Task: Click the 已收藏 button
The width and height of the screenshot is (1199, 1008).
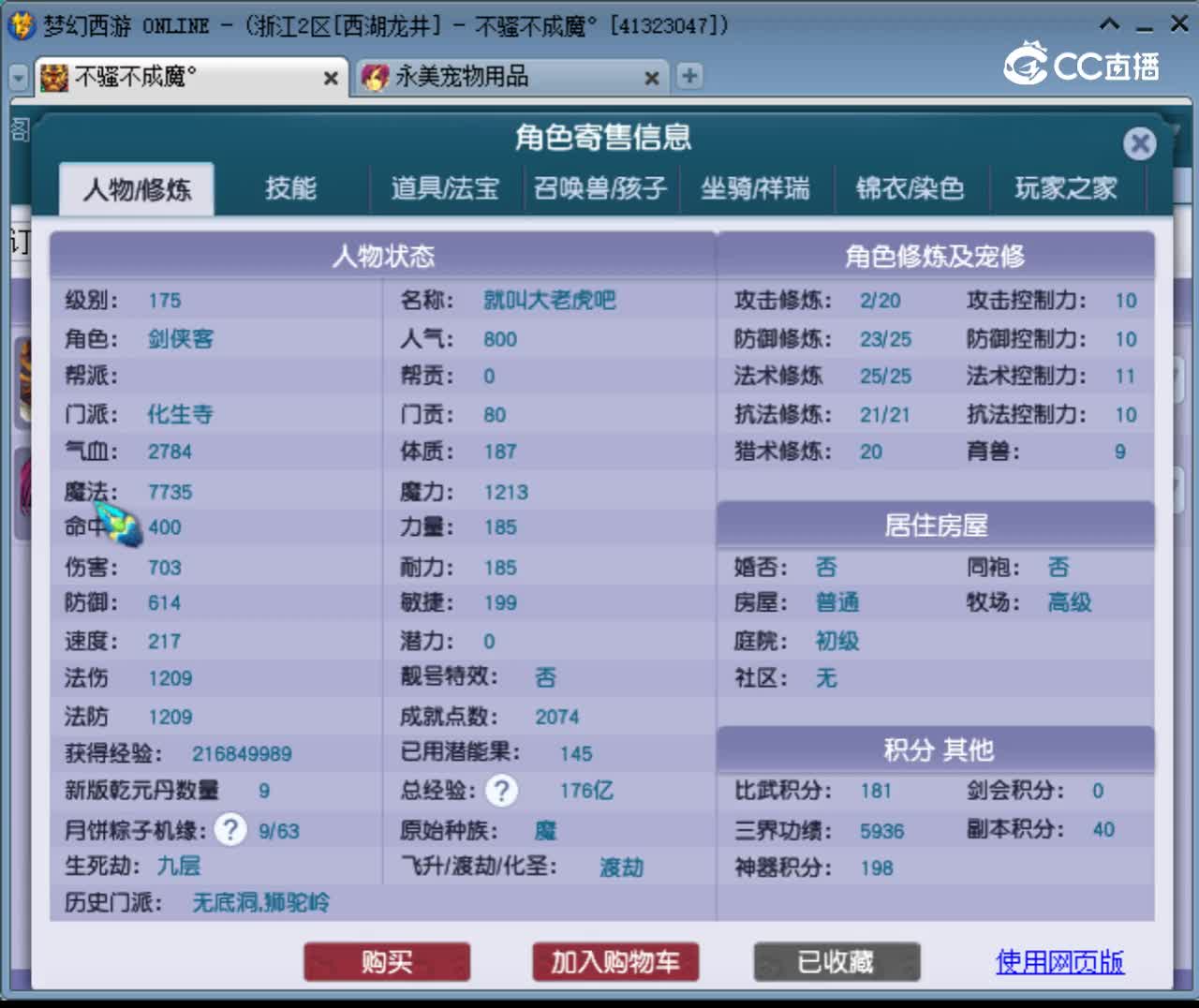Action: [x=836, y=961]
